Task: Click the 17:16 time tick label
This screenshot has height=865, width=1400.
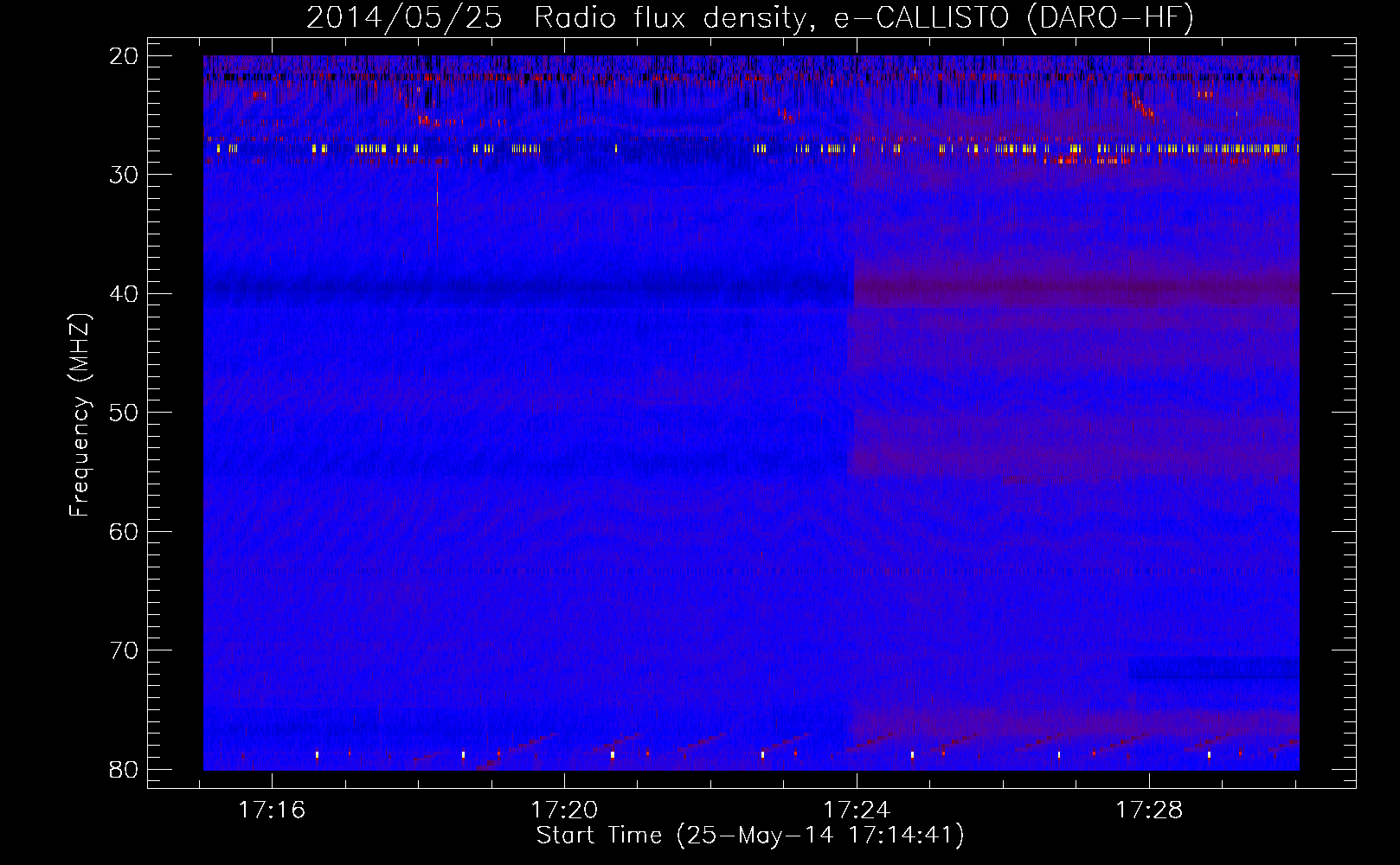Action: 273,811
